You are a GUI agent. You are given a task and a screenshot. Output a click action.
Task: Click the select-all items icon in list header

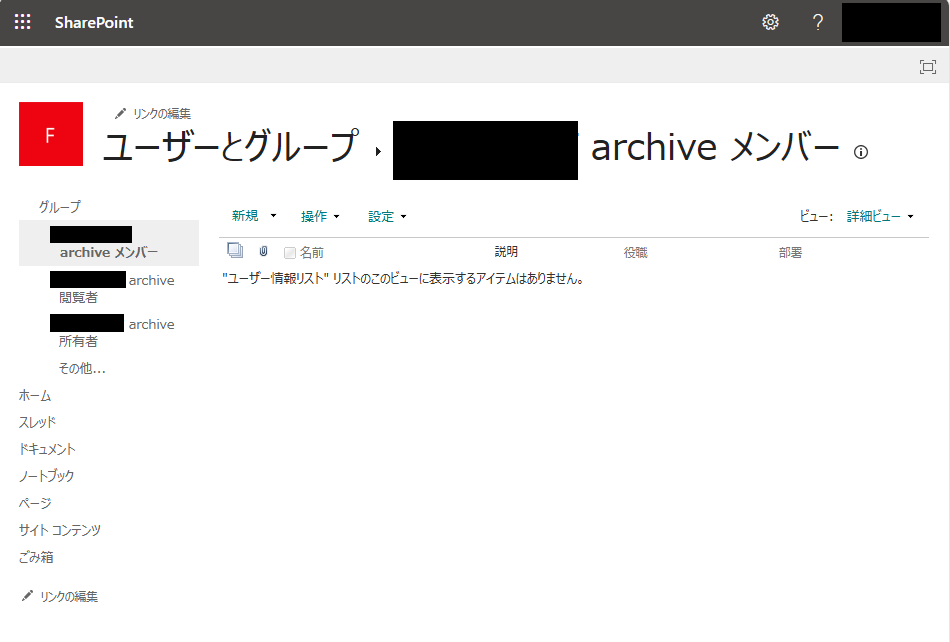pos(235,250)
